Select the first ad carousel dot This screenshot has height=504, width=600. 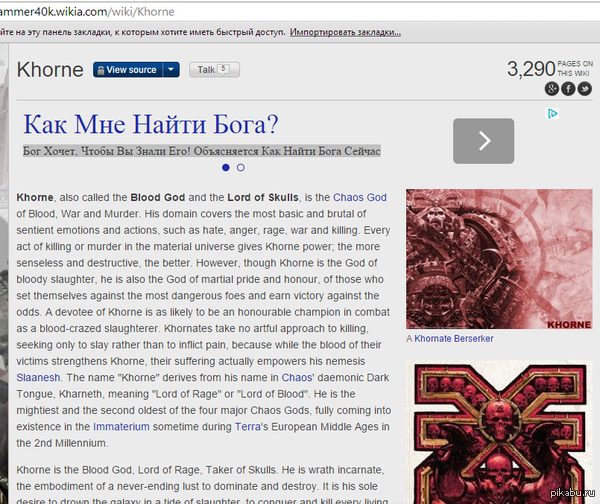(226, 167)
